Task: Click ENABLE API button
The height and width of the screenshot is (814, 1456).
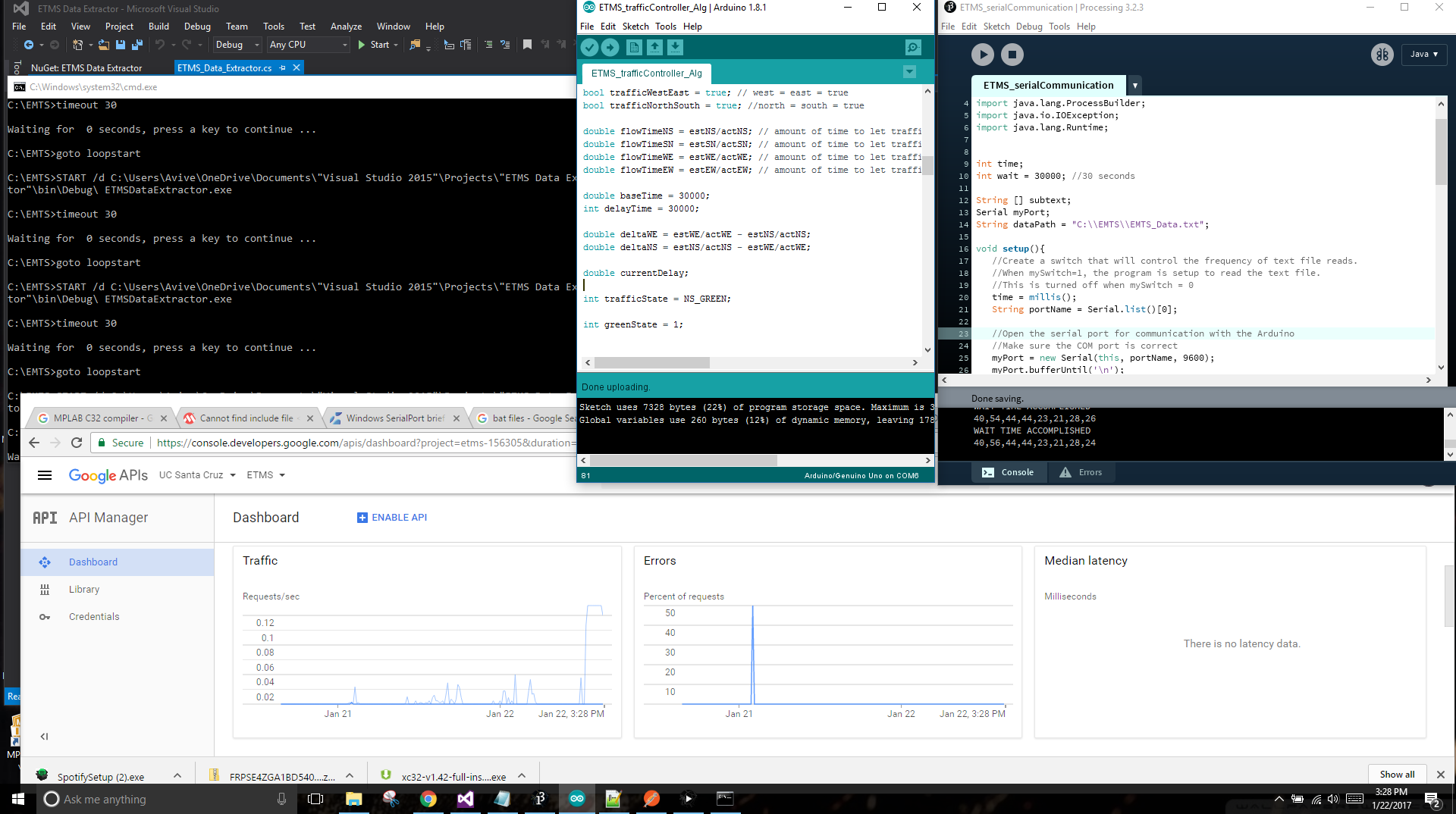Action: [392, 518]
